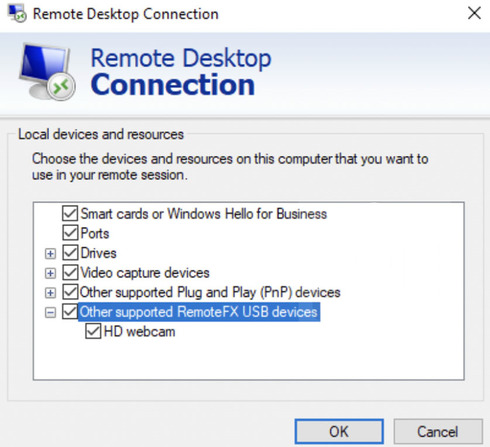Uncheck Video capture devices checkbox

click(x=70, y=273)
